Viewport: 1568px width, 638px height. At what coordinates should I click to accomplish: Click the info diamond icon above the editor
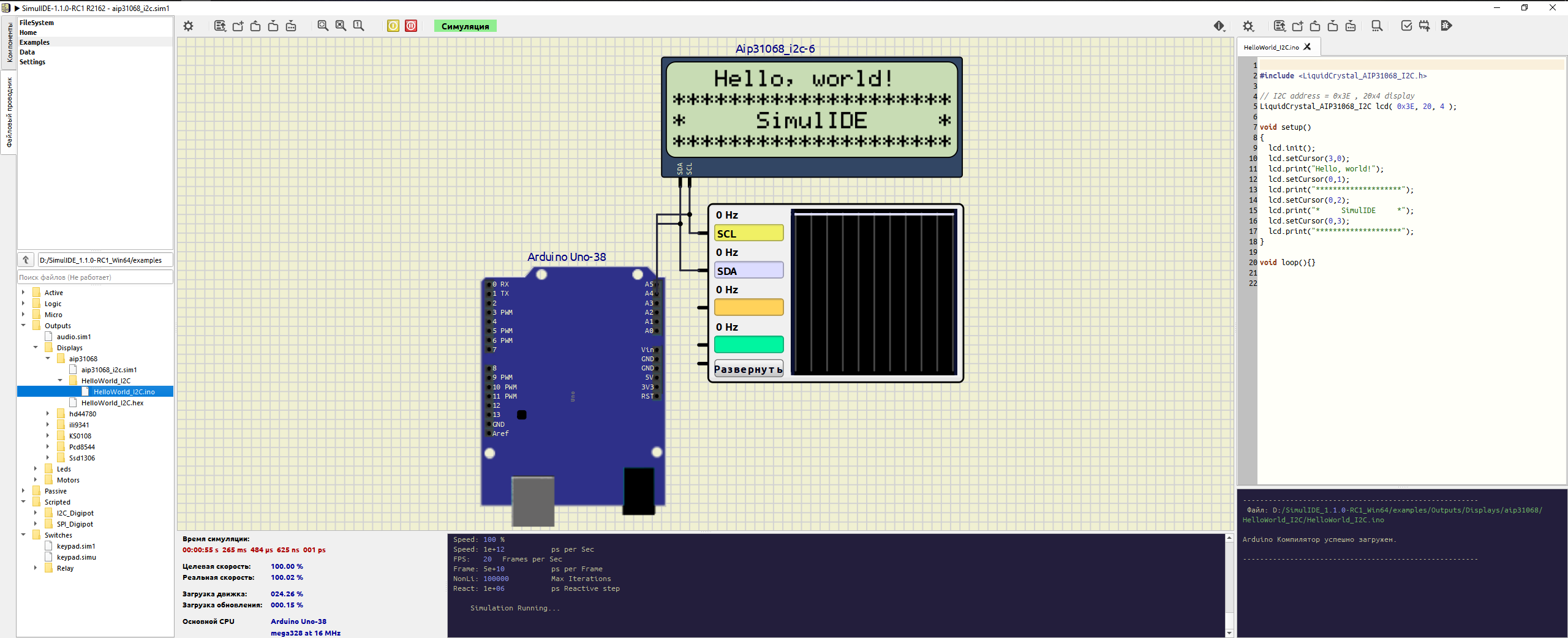coord(1219,26)
